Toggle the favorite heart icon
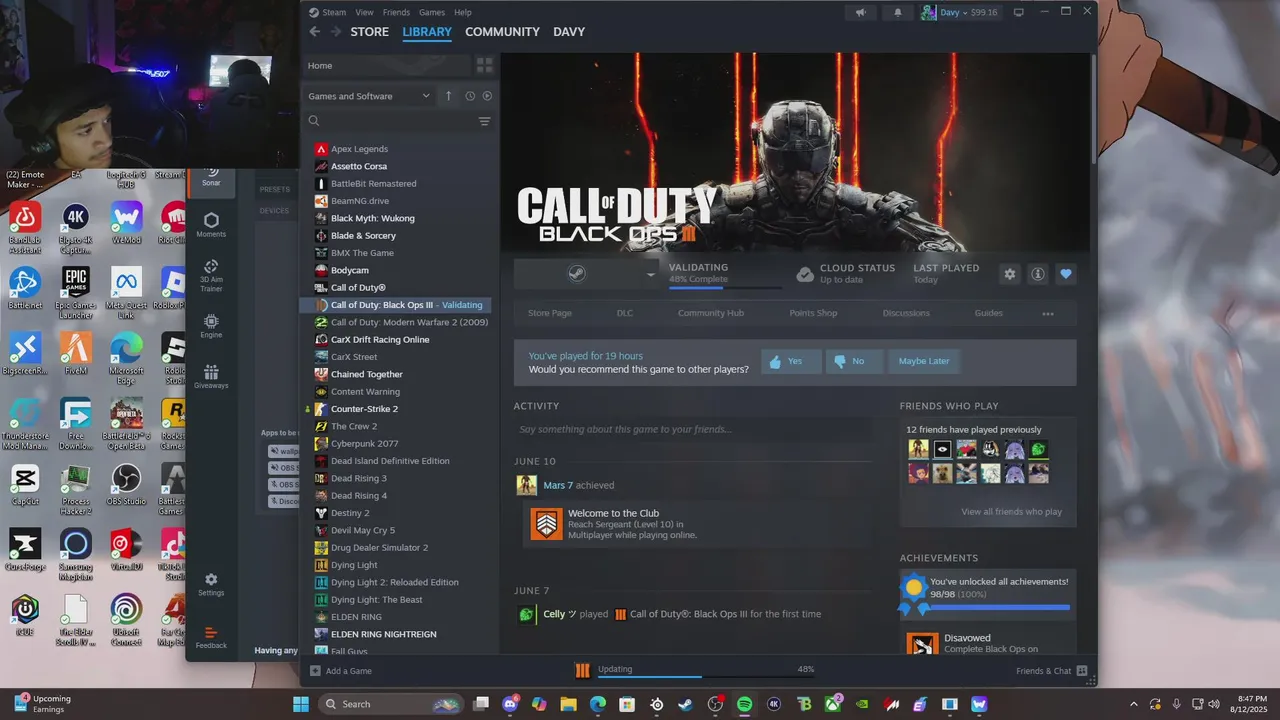The width and height of the screenshot is (1280, 720). [x=1066, y=274]
